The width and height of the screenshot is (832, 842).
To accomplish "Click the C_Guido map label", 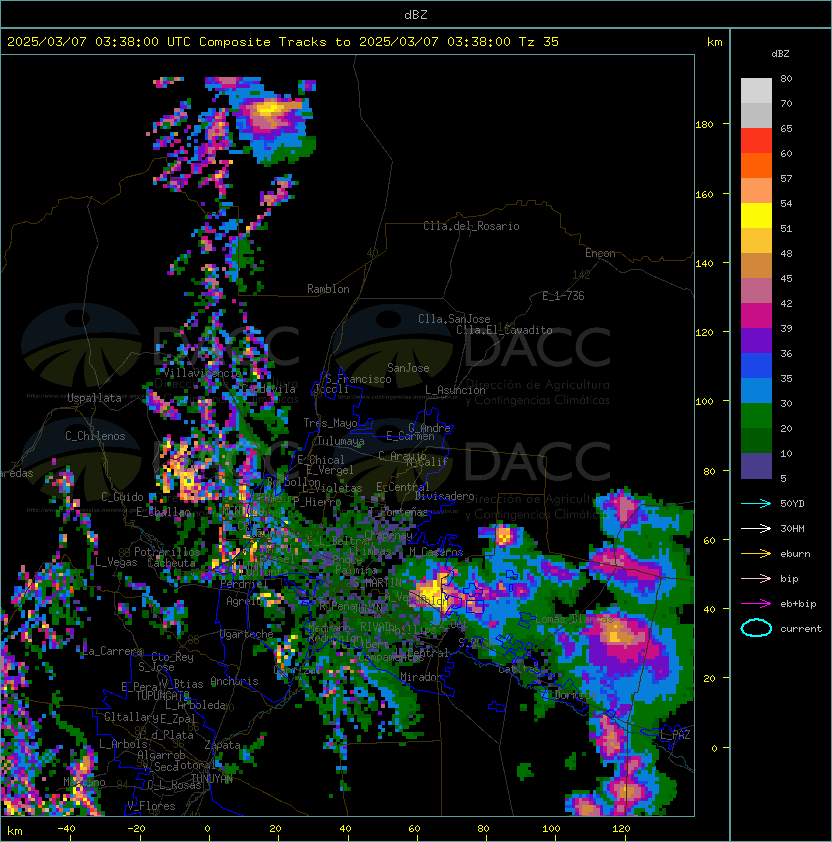I will coord(122,497).
